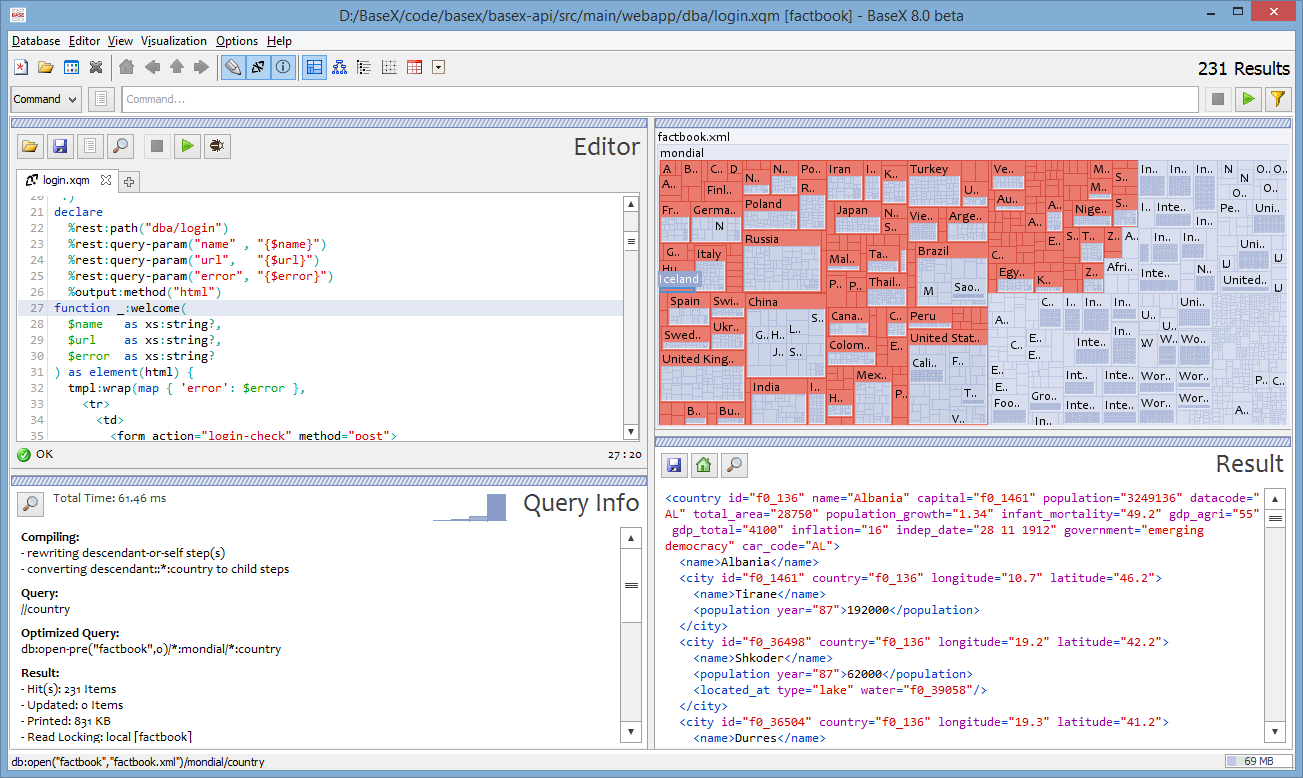
Task: Add a new editor tab with the plus button
Action: [129, 181]
